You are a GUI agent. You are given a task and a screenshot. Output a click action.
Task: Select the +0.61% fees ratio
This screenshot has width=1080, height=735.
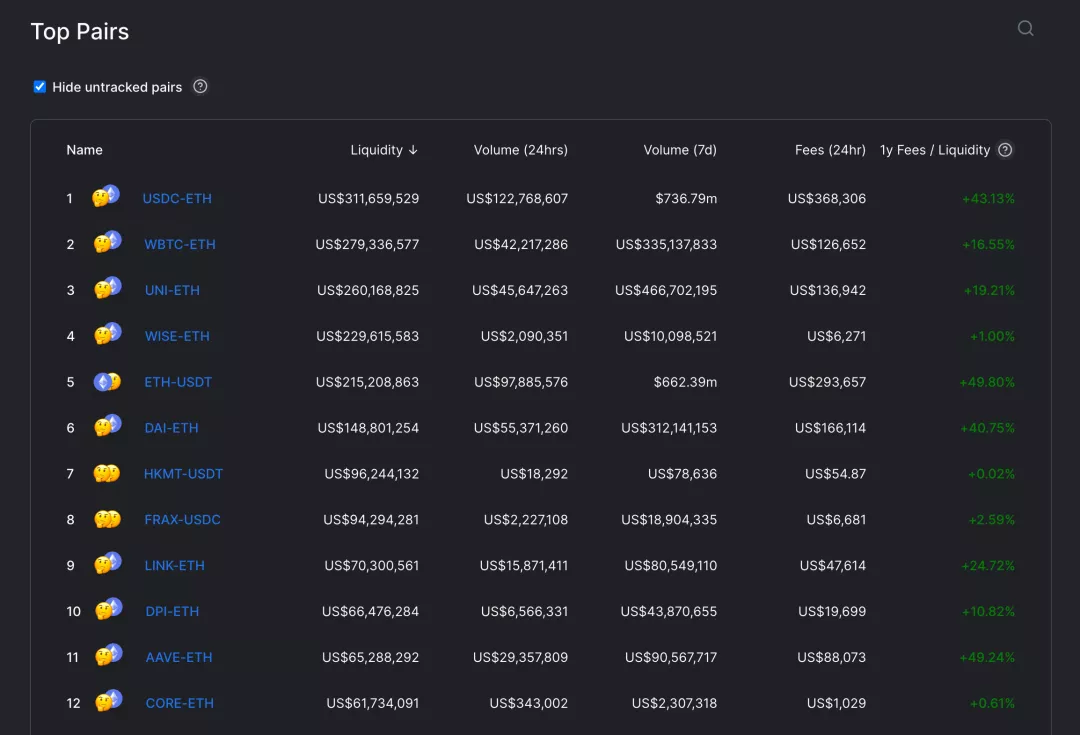click(993, 703)
